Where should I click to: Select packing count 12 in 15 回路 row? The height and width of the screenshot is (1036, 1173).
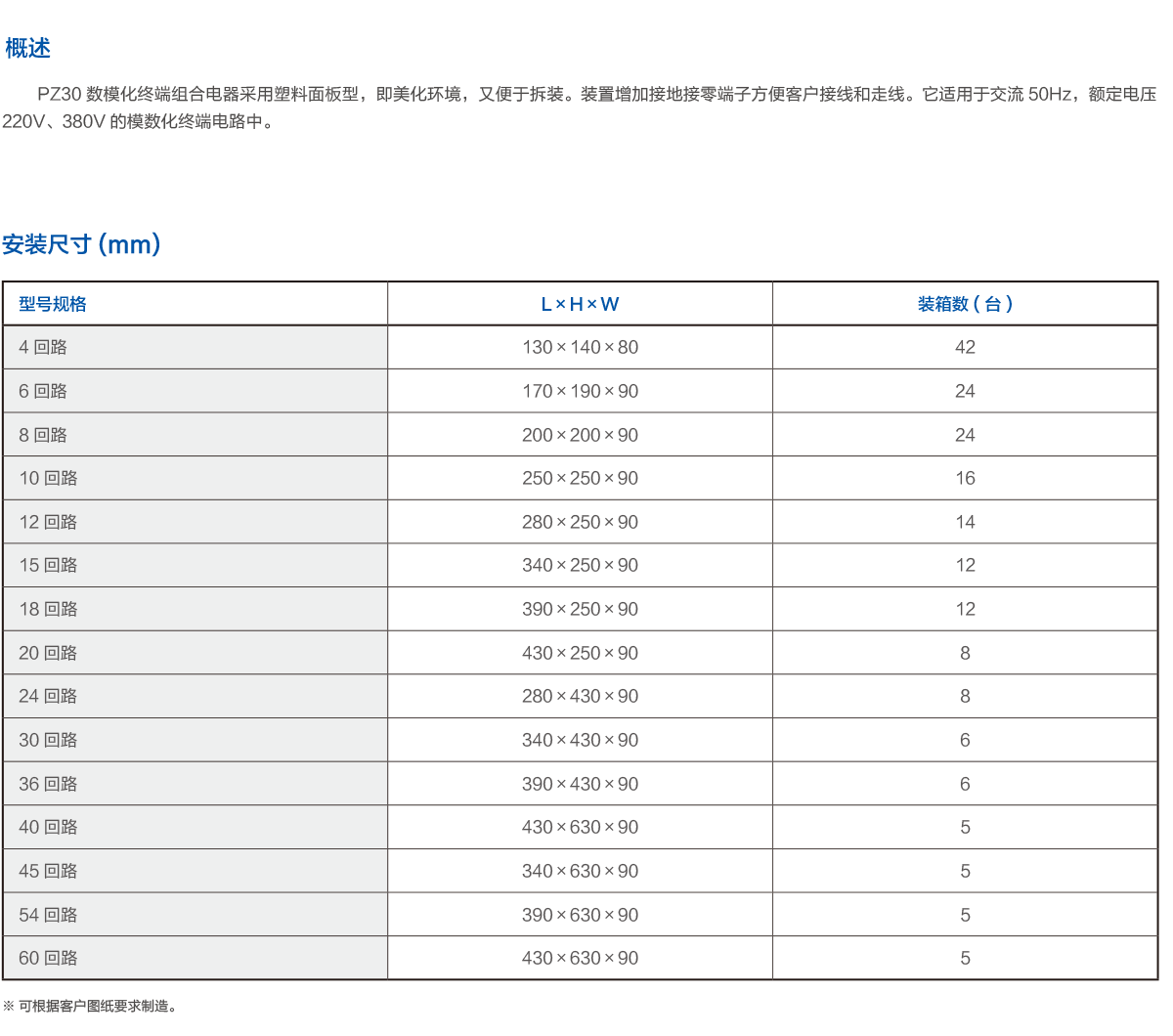coord(965,565)
